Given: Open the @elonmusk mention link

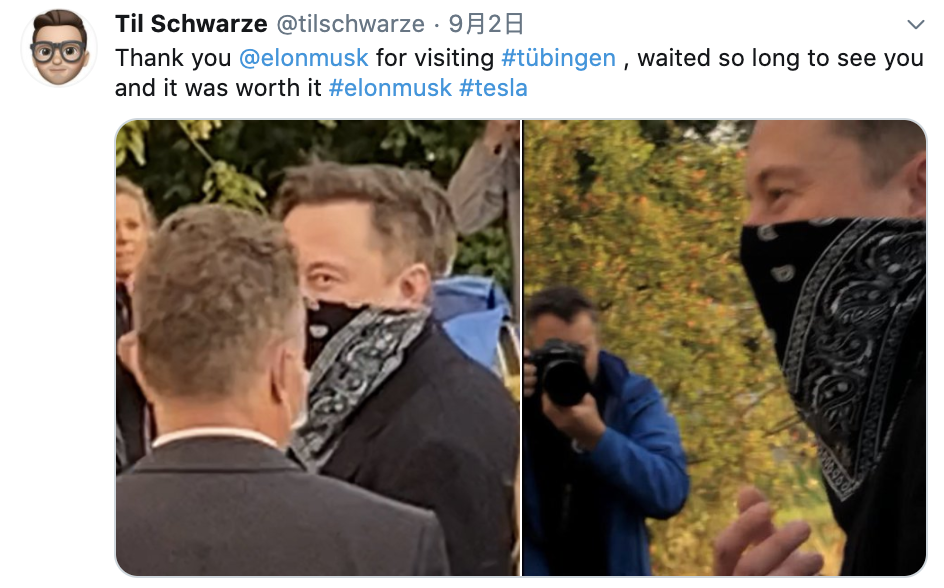Looking at the screenshot, I should pyautogui.click(x=303, y=58).
